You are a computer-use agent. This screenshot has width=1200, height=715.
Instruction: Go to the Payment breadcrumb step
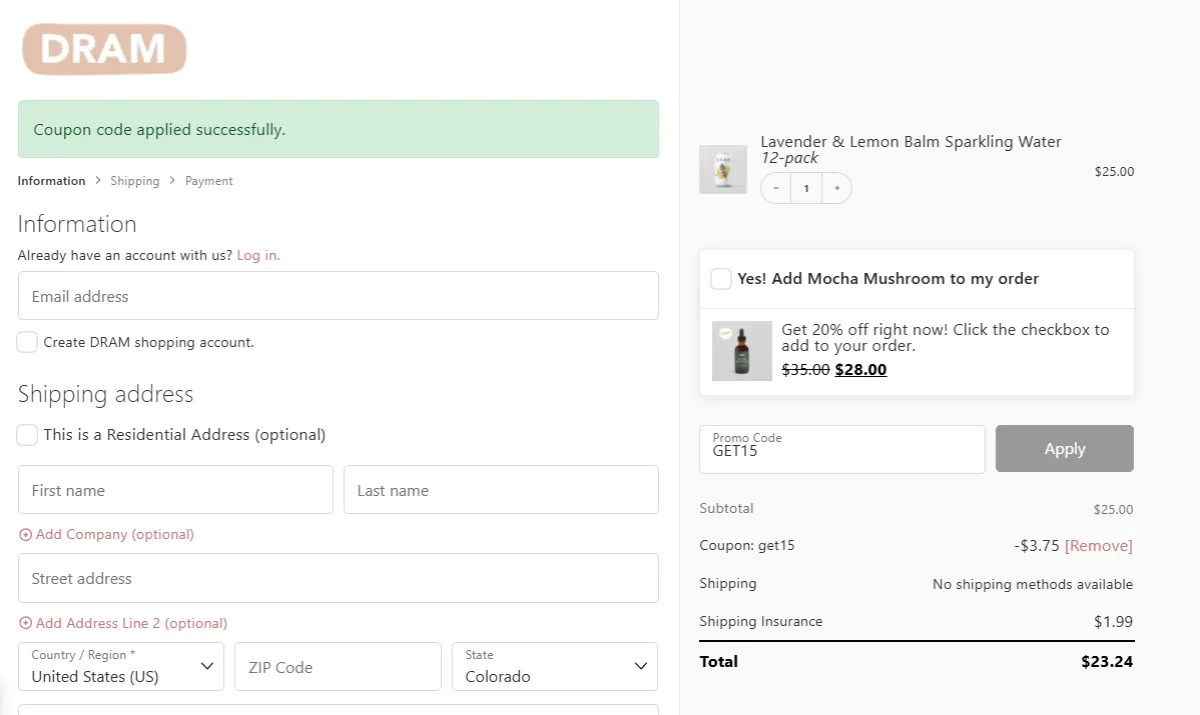(x=209, y=181)
